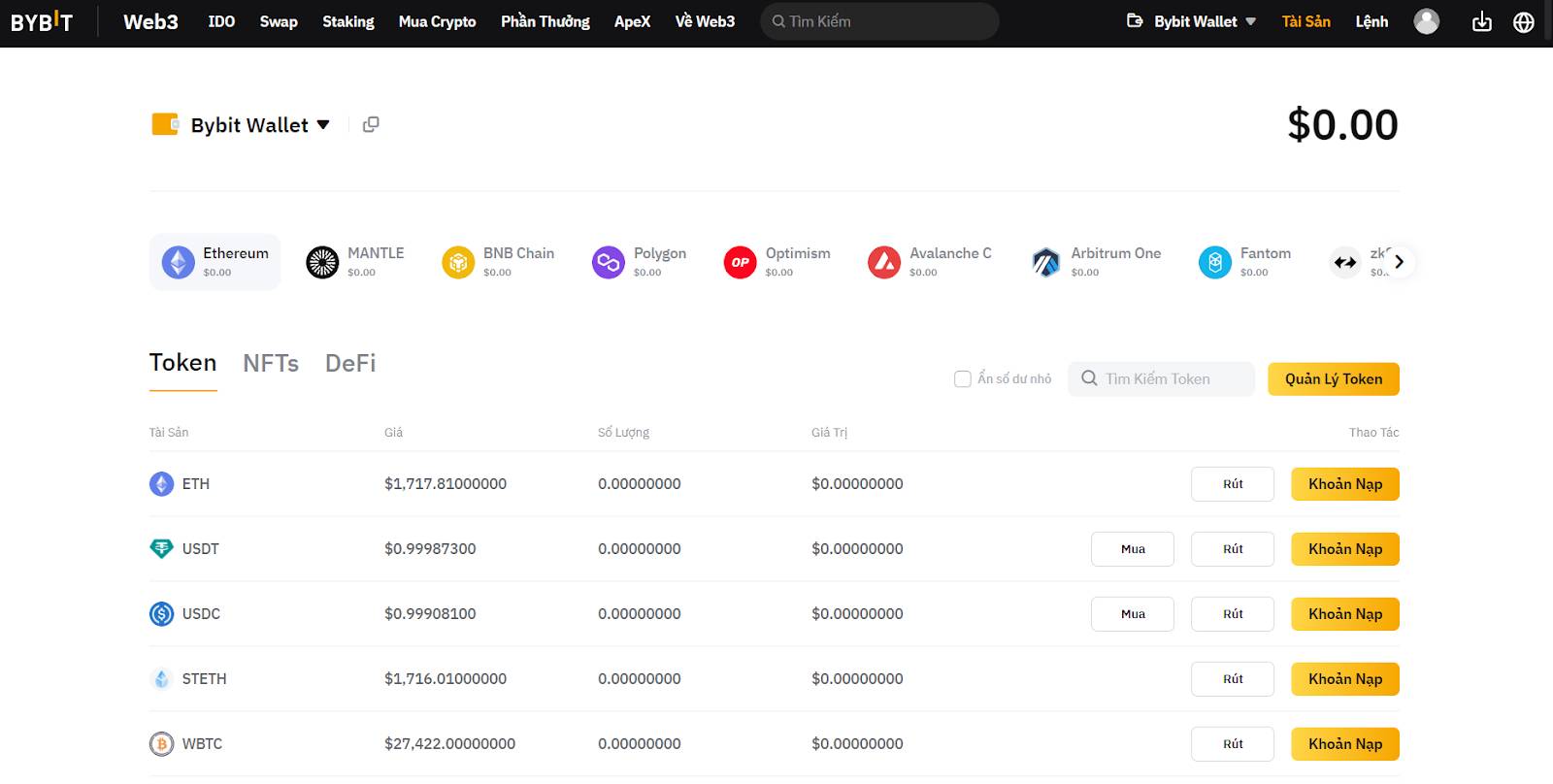The width and height of the screenshot is (1553, 784).
Task: Click the Thao Tác column header
Action: [1373, 433]
